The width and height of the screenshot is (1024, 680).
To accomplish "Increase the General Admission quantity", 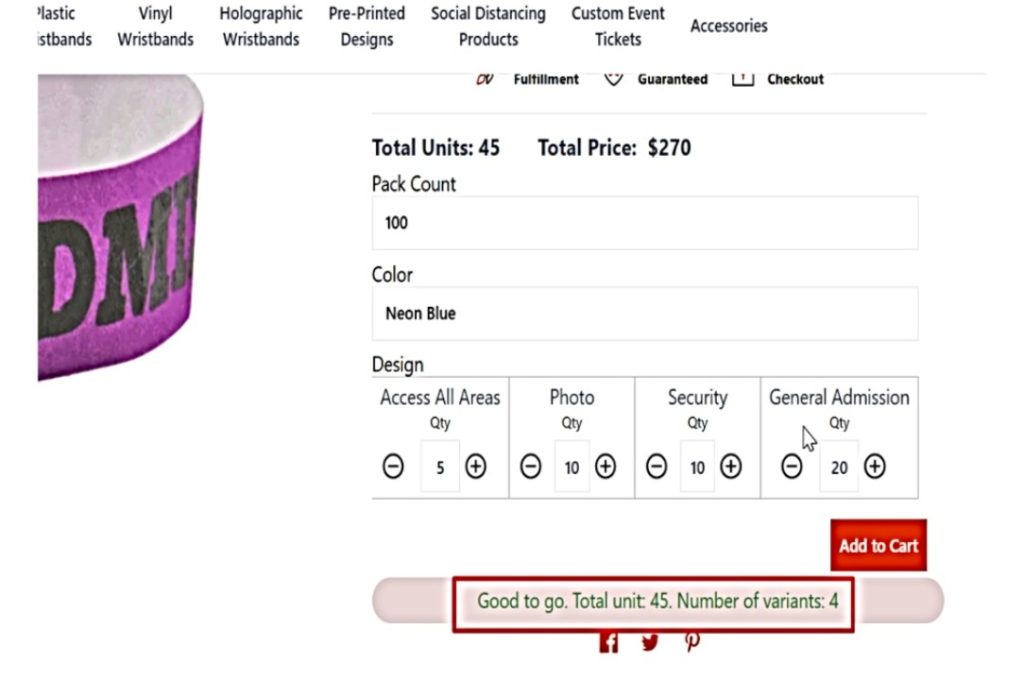I will pos(875,466).
